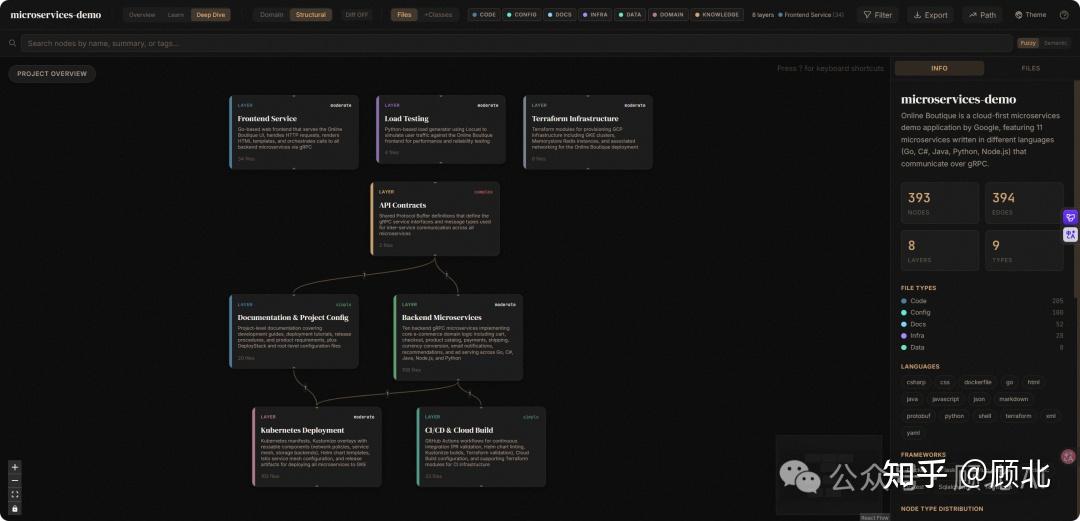Viewport: 1080px width, 521px height.
Task: Select the Deep Dive mode
Action: pos(211,14)
